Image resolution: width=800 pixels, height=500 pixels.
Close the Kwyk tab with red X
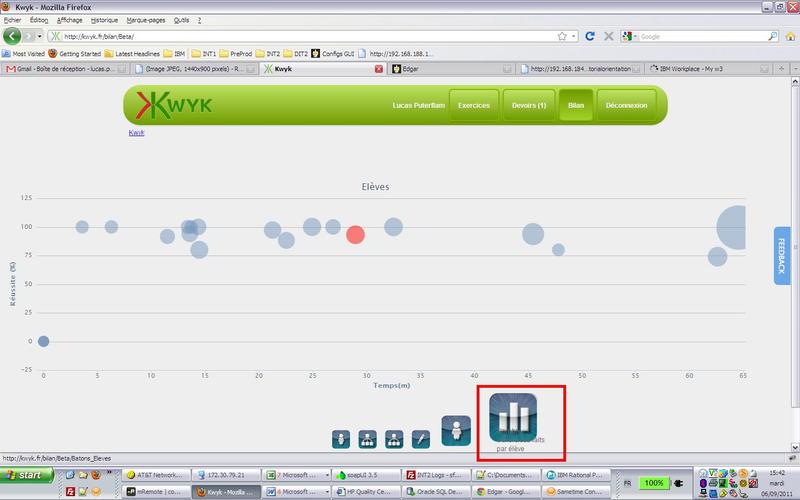point(379,69)
